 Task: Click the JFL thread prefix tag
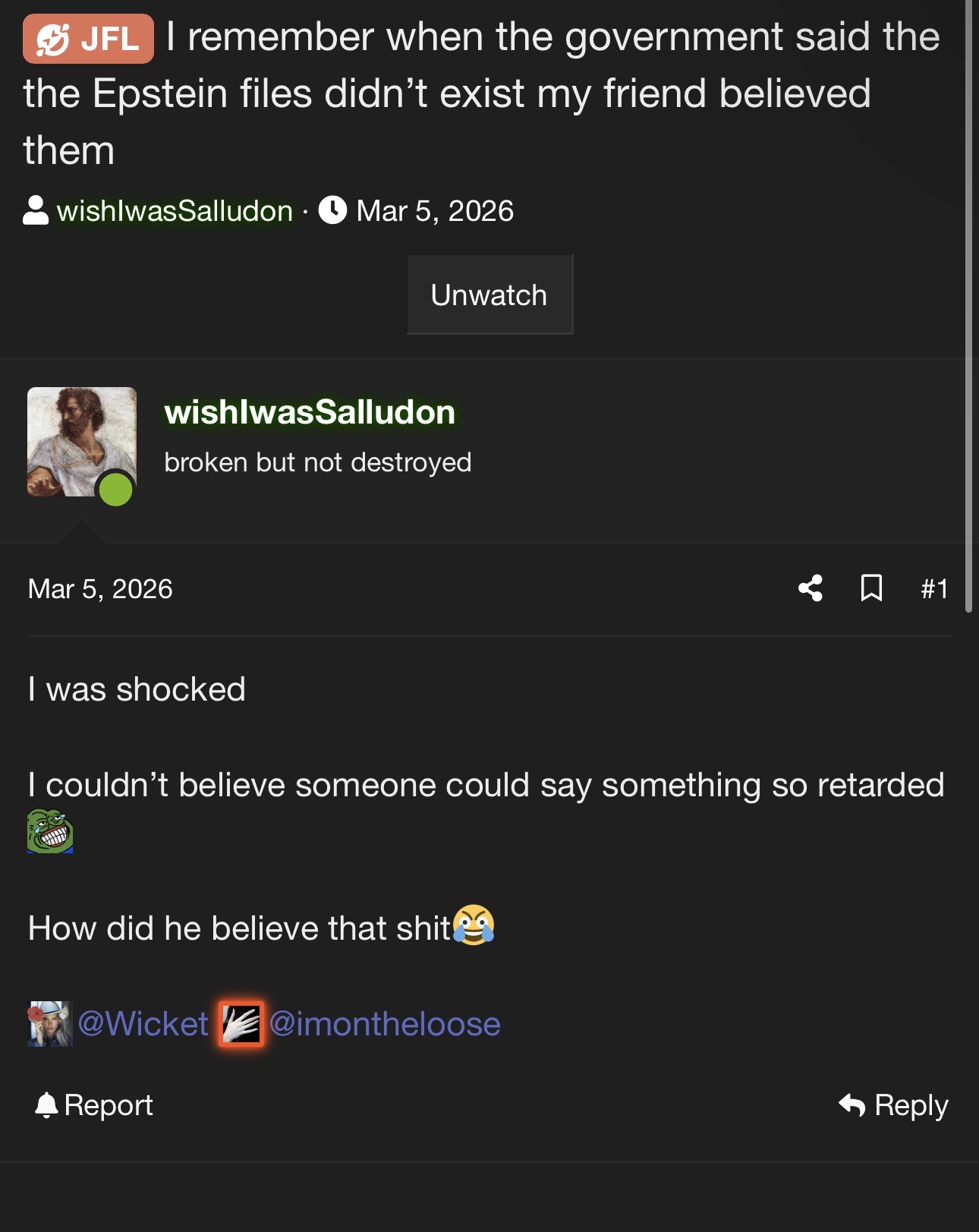tap(88, 38)
